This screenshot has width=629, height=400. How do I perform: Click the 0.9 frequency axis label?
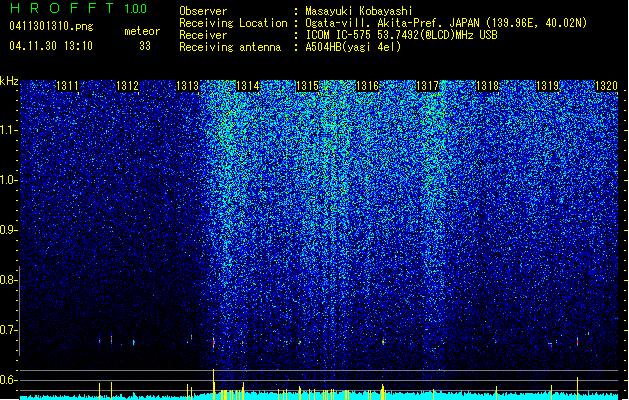[8, 230]
